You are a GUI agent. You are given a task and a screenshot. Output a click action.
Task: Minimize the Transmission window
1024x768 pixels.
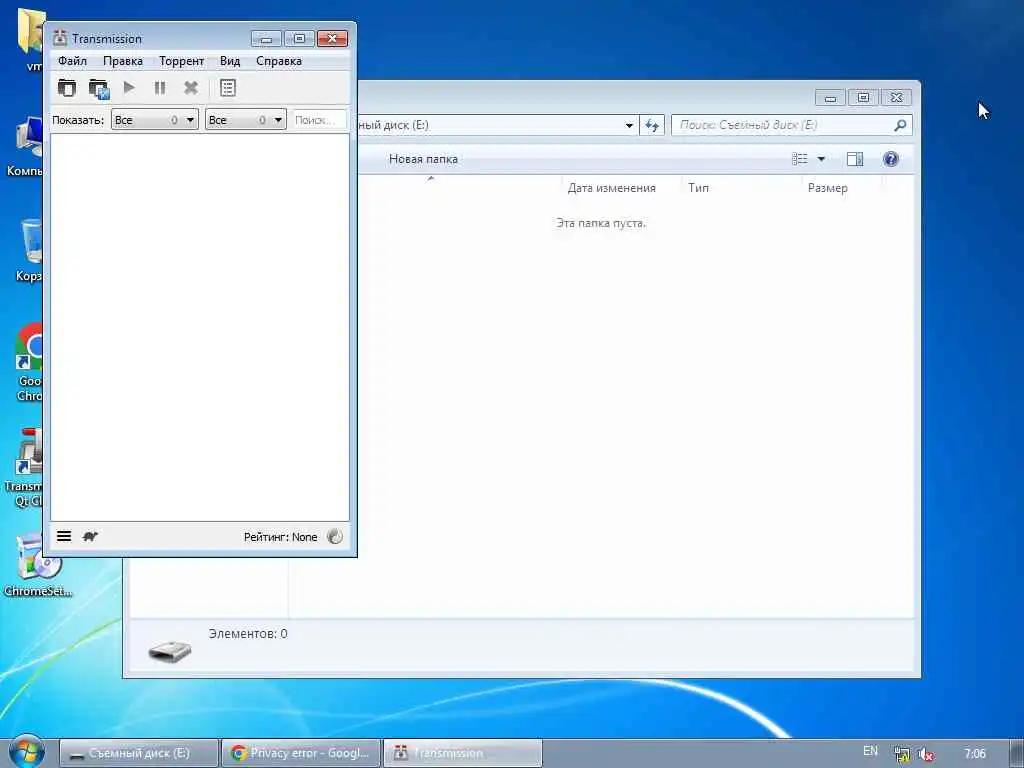tap(266, 39)
